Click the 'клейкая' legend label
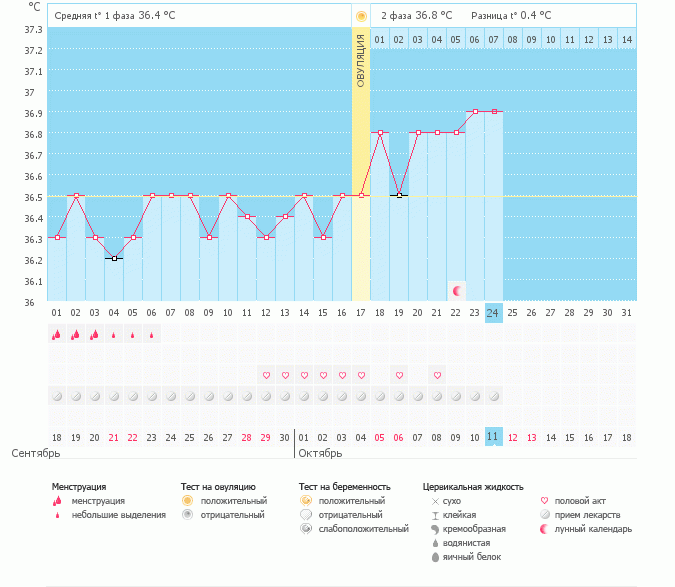The image size is (675, 587). pyautogui.click(x=459, y=515)
